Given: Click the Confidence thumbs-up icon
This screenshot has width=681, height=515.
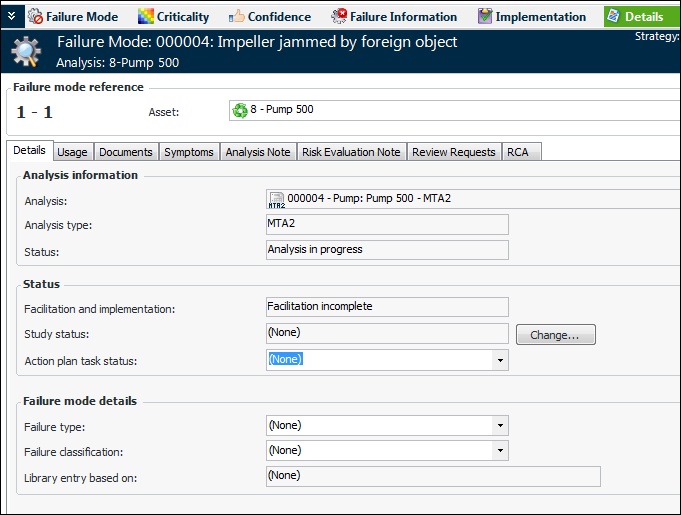Looking at the screenshot, I should pyautogui.click(x=237, y=17).
